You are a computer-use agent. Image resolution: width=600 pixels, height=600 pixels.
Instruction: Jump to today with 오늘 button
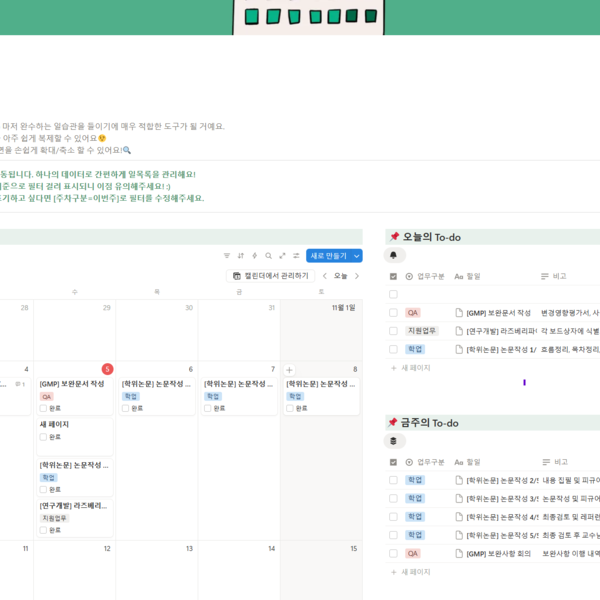pyautogui.click(x=341, y=276)
